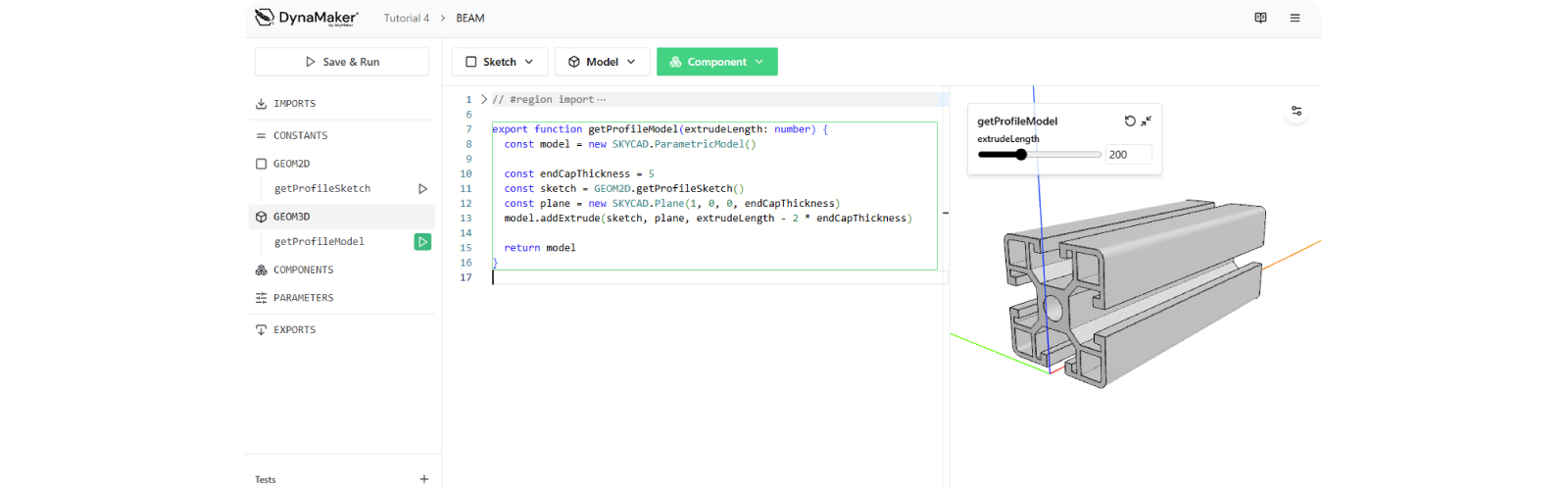Go to Tutorial 4 breadcrumb
This screenshot has height=490, width=1568.
tap(406, 18)
